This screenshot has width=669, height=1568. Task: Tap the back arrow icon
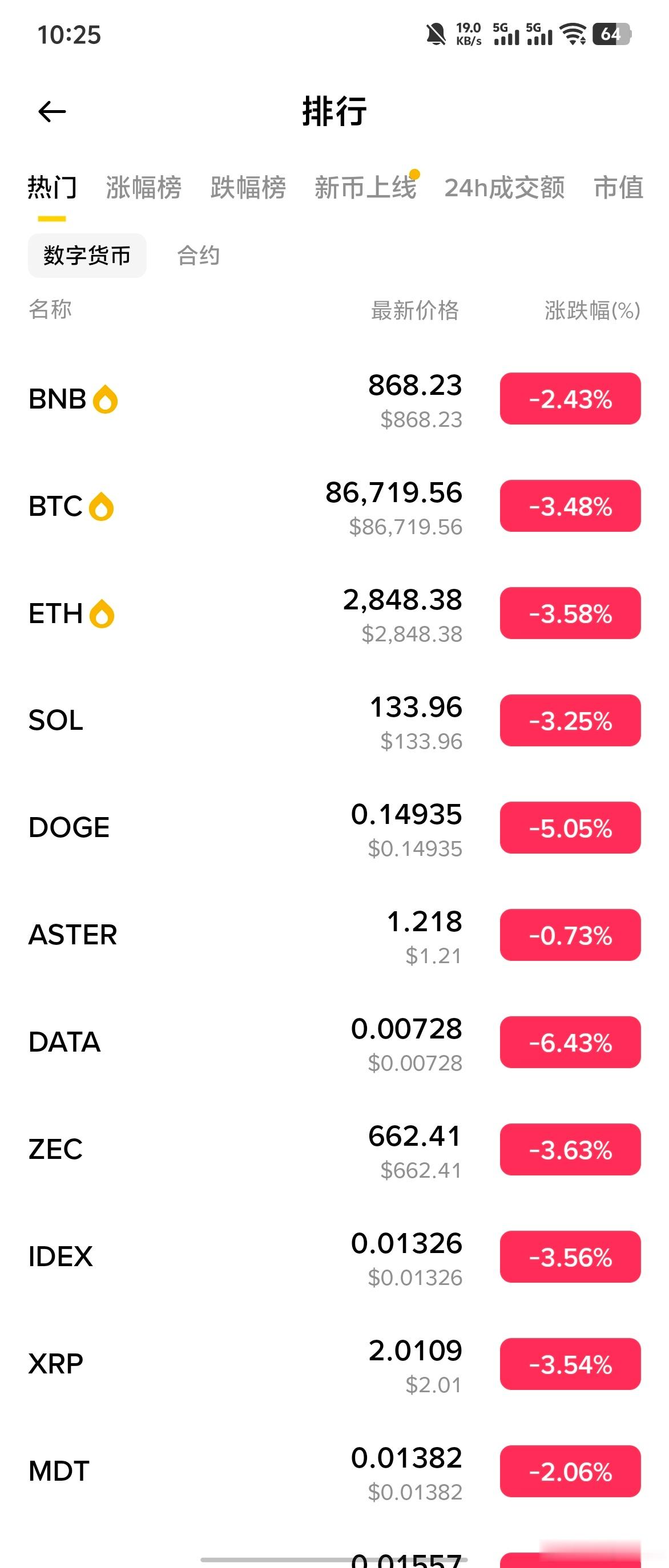[52, 111]
